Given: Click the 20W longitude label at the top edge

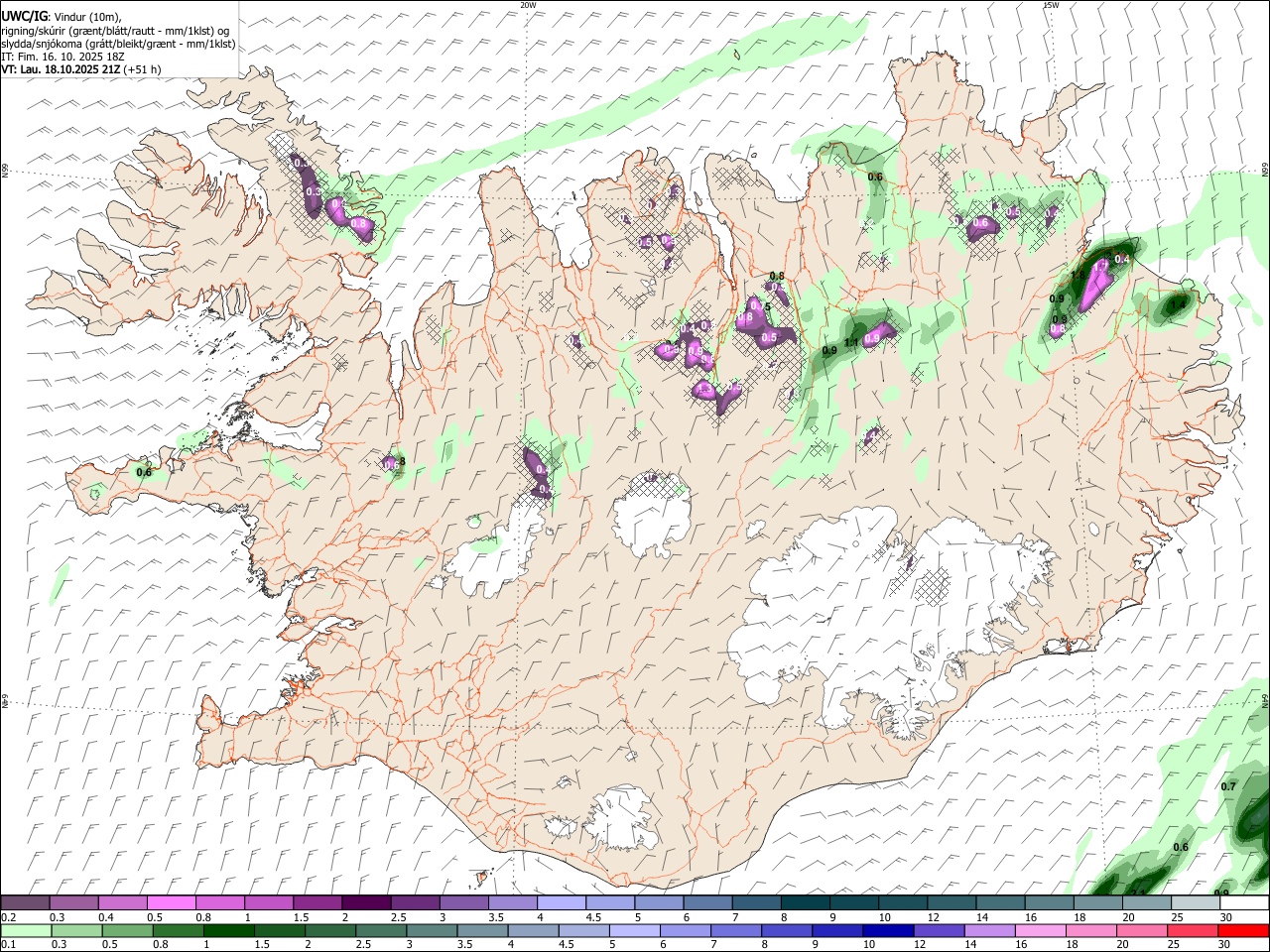Looking at the screenshot, I should [528, 5].
